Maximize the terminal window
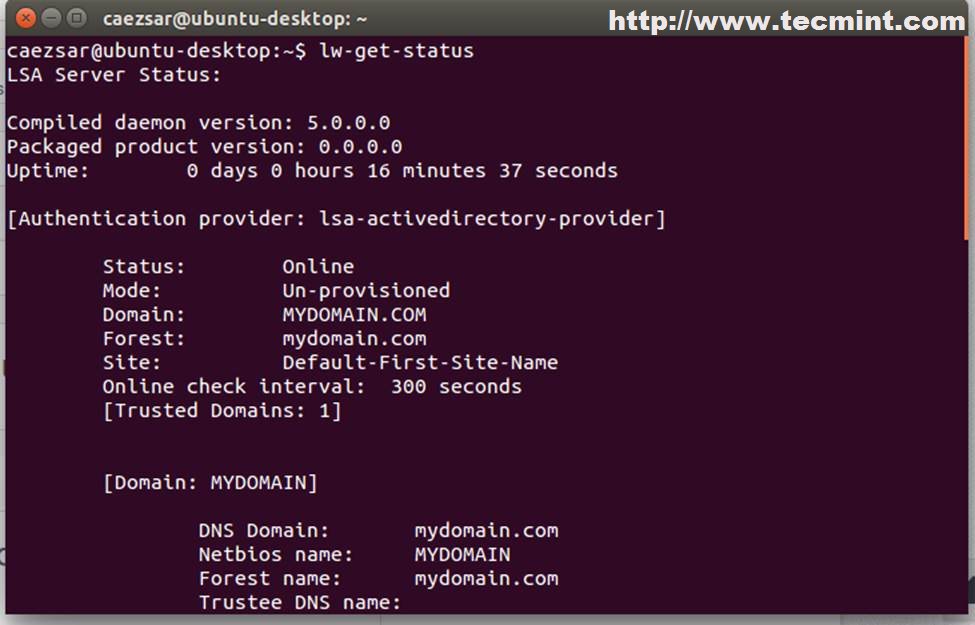 pyautogui.click(x=77, y=19)
